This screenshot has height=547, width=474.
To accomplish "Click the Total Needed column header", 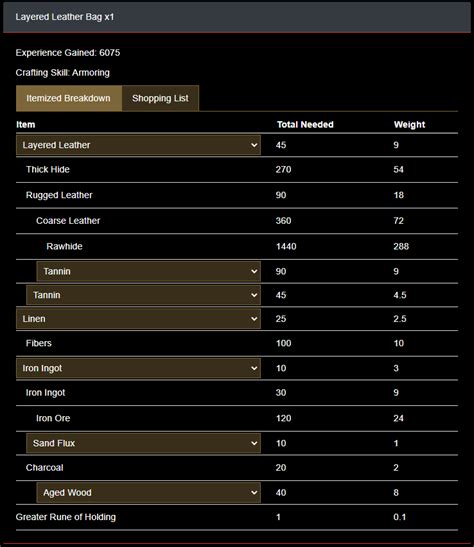I will tap(305, 125).
